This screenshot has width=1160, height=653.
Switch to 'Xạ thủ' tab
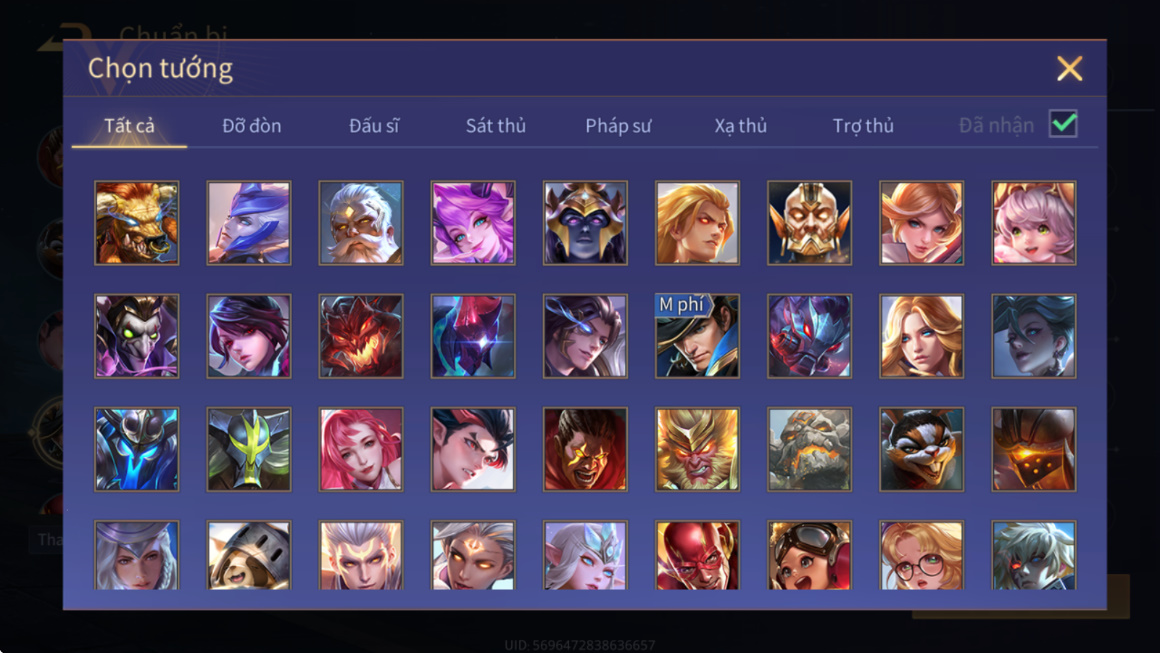(x=741, y=126)
